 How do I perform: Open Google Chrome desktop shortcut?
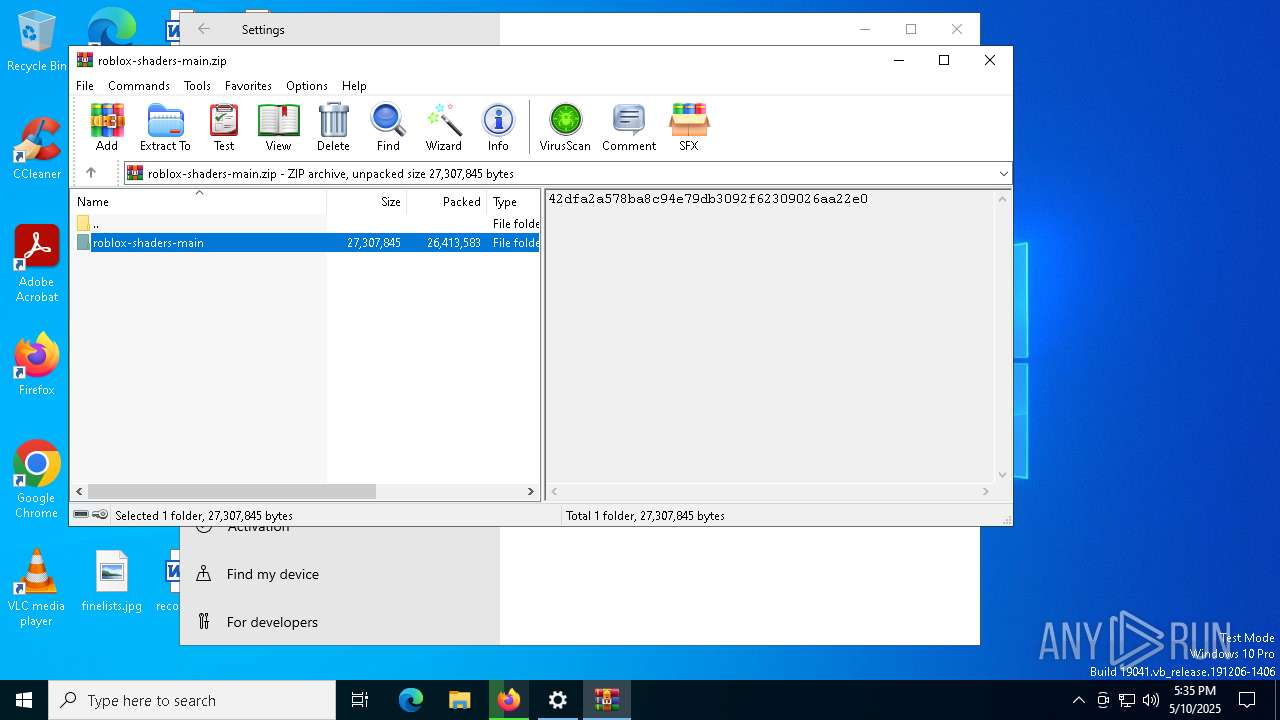point(37,479)
